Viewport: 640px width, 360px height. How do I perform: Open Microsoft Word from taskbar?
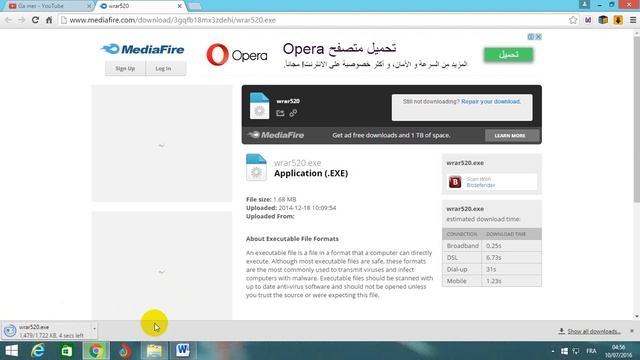click(182, 351)
